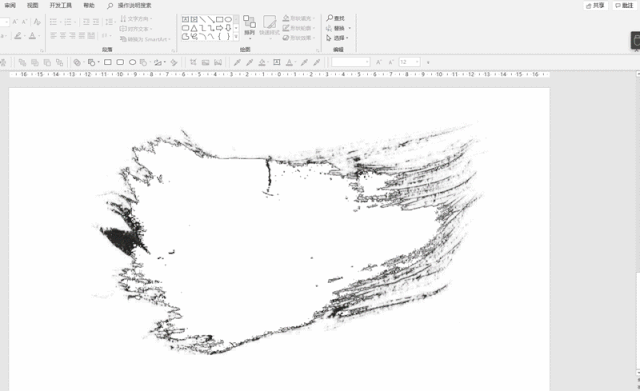Click 转换为 SmartArt button
The width and height of the screenshot is (640, 391).
[145, 39]
